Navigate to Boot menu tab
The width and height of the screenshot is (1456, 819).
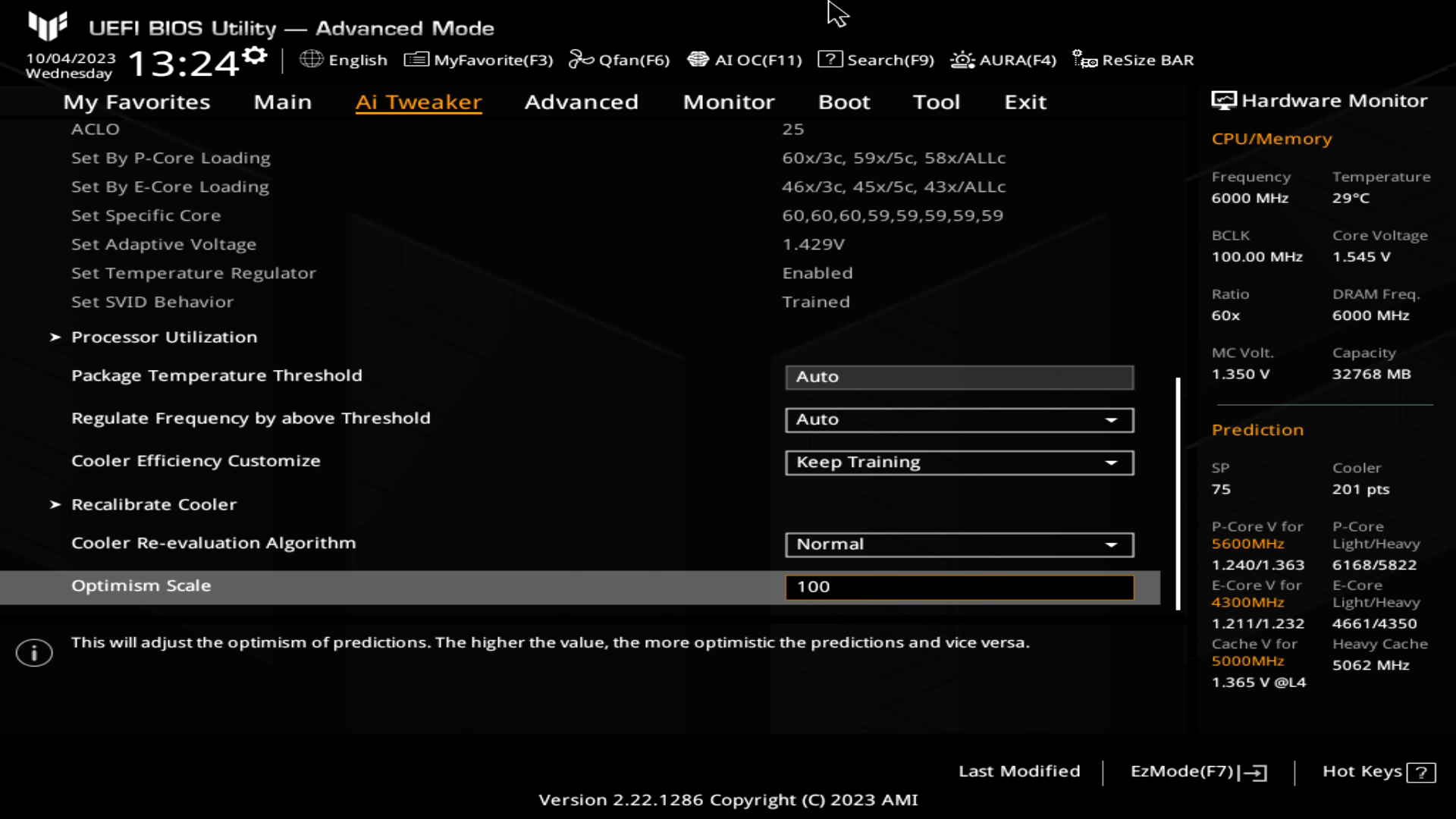(844, 101)
